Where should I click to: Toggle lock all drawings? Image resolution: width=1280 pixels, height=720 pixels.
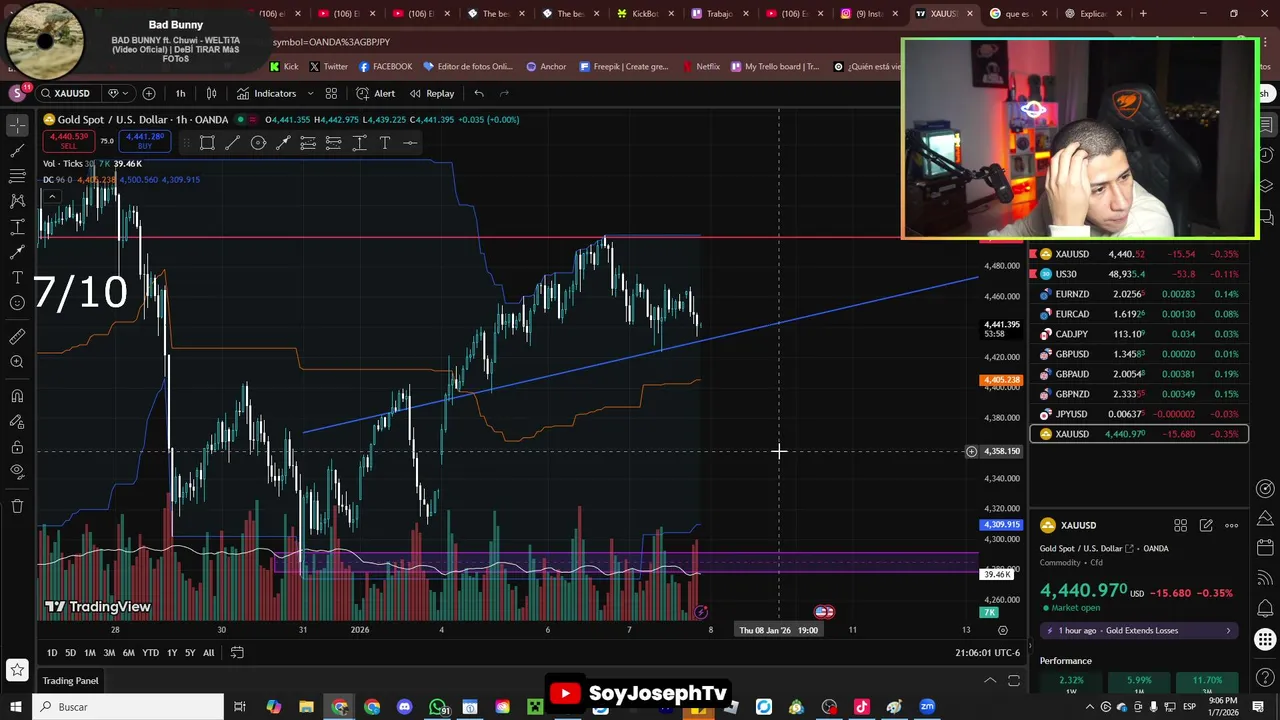tap(17, 446)
